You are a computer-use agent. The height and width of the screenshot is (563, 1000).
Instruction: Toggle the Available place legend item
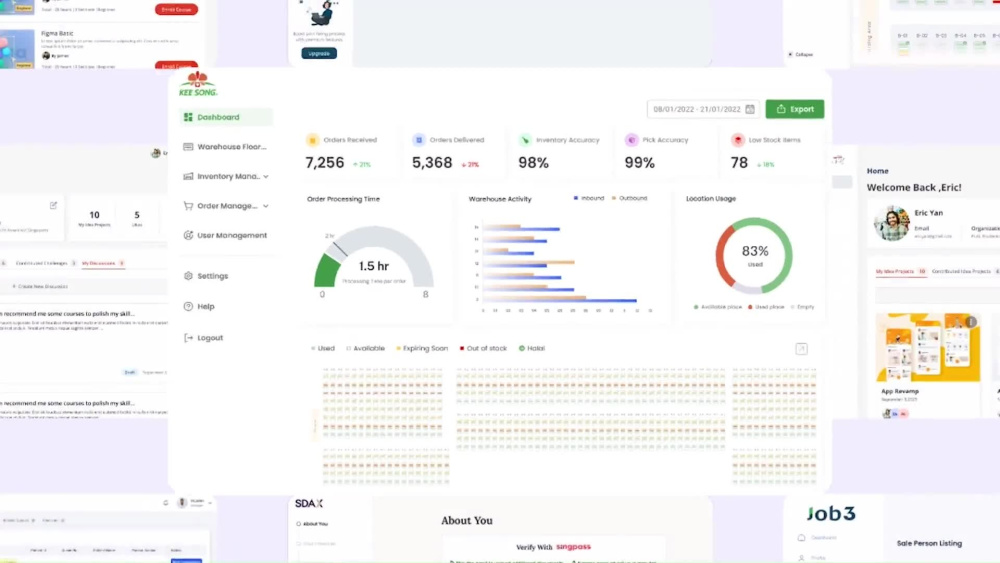[717, 307]
